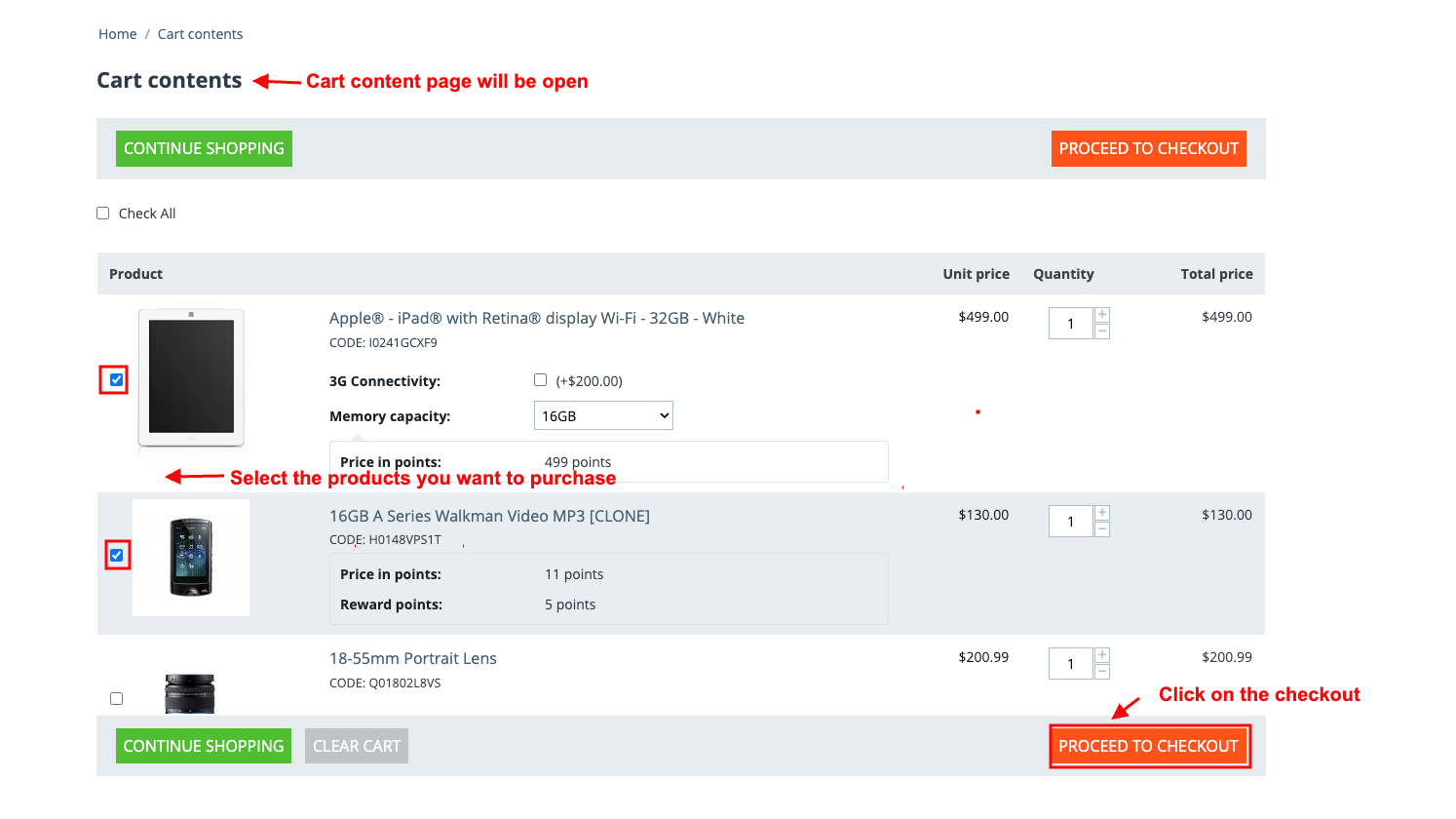Open the Apple iPad with Retina product link
This screenshot has width=1456, height=819.
coord(537,318)
